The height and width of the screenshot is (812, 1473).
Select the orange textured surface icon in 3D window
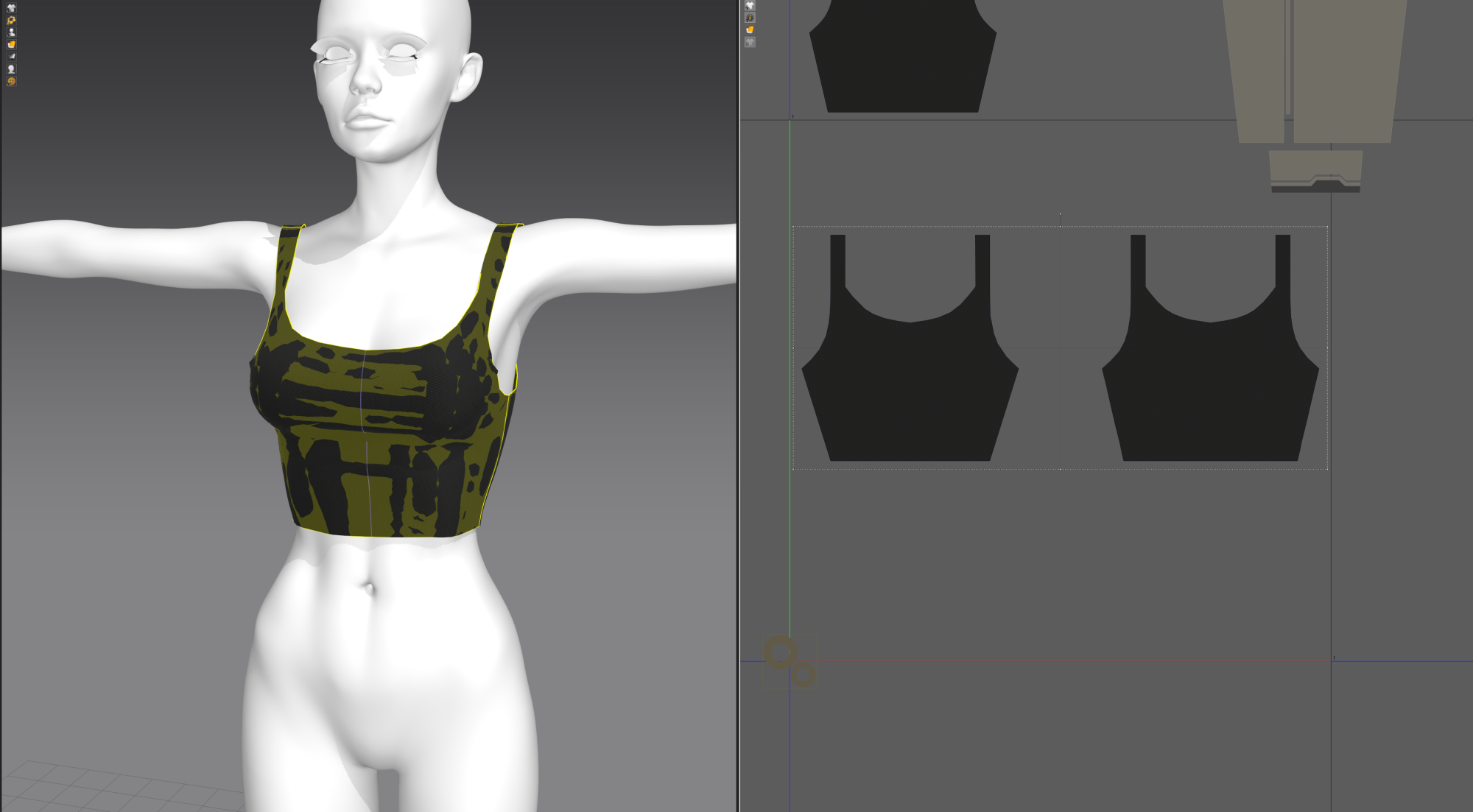click(x=11, y=44)
